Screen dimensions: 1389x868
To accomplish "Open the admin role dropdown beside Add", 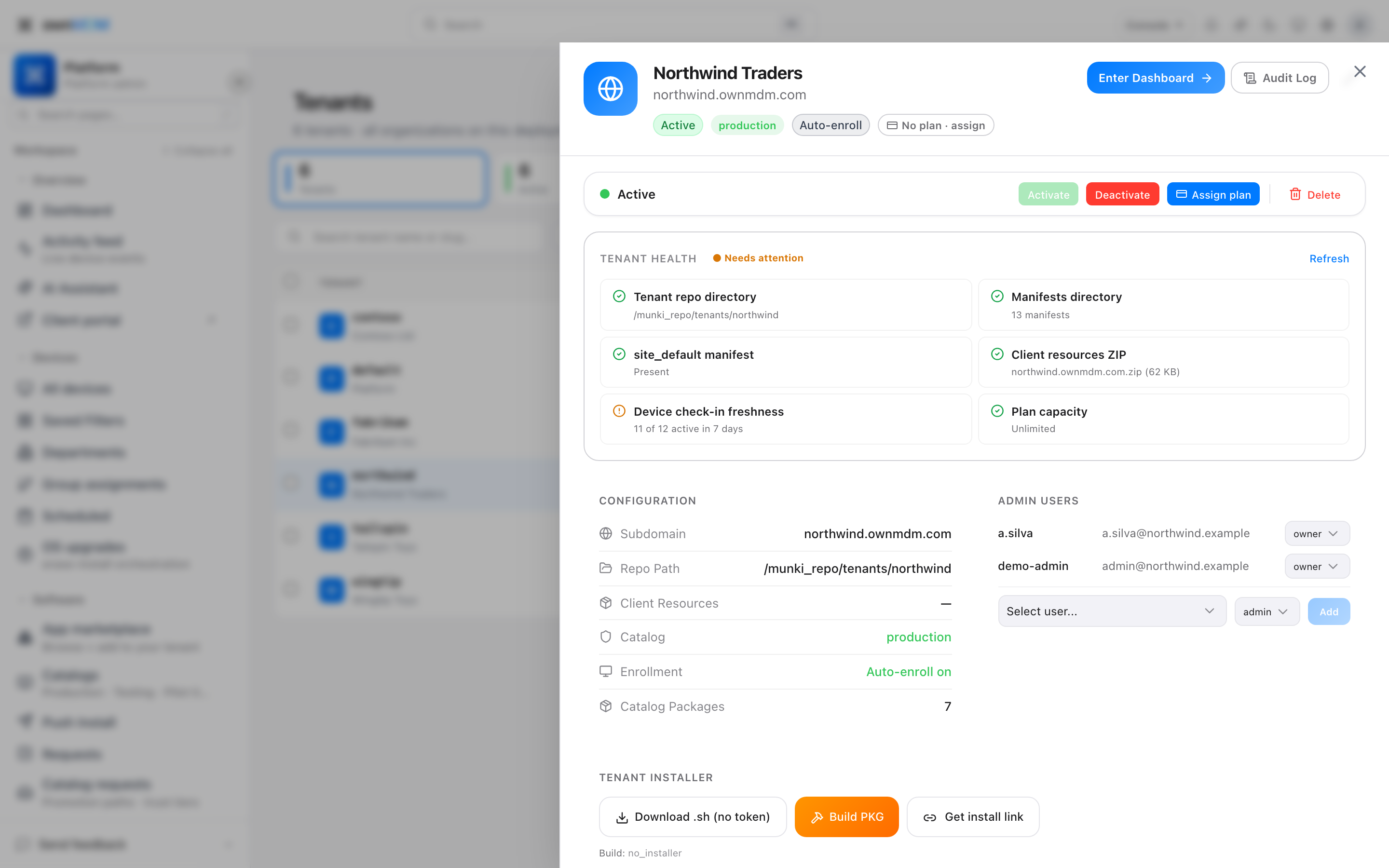I will tap(1267, 612).
